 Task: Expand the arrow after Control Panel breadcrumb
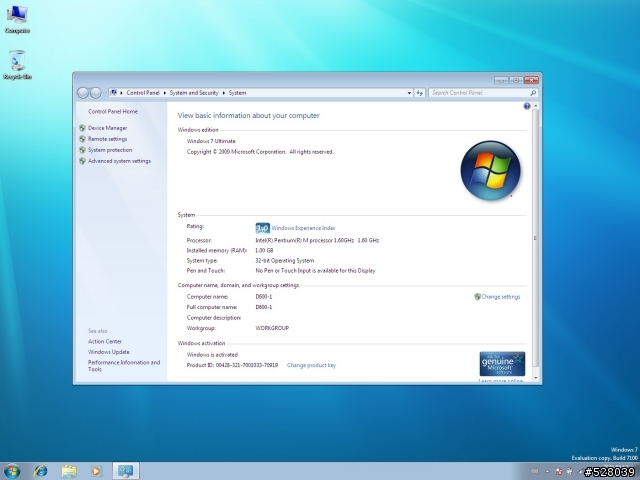pos(164,93)
